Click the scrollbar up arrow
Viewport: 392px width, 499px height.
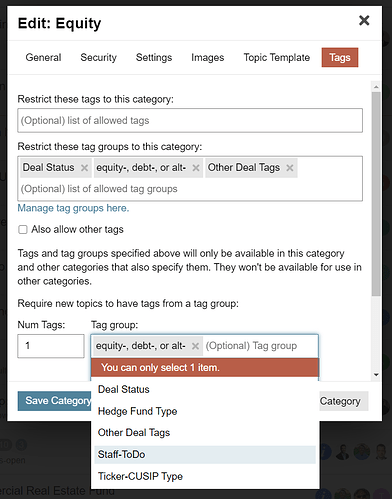point(376,87)
